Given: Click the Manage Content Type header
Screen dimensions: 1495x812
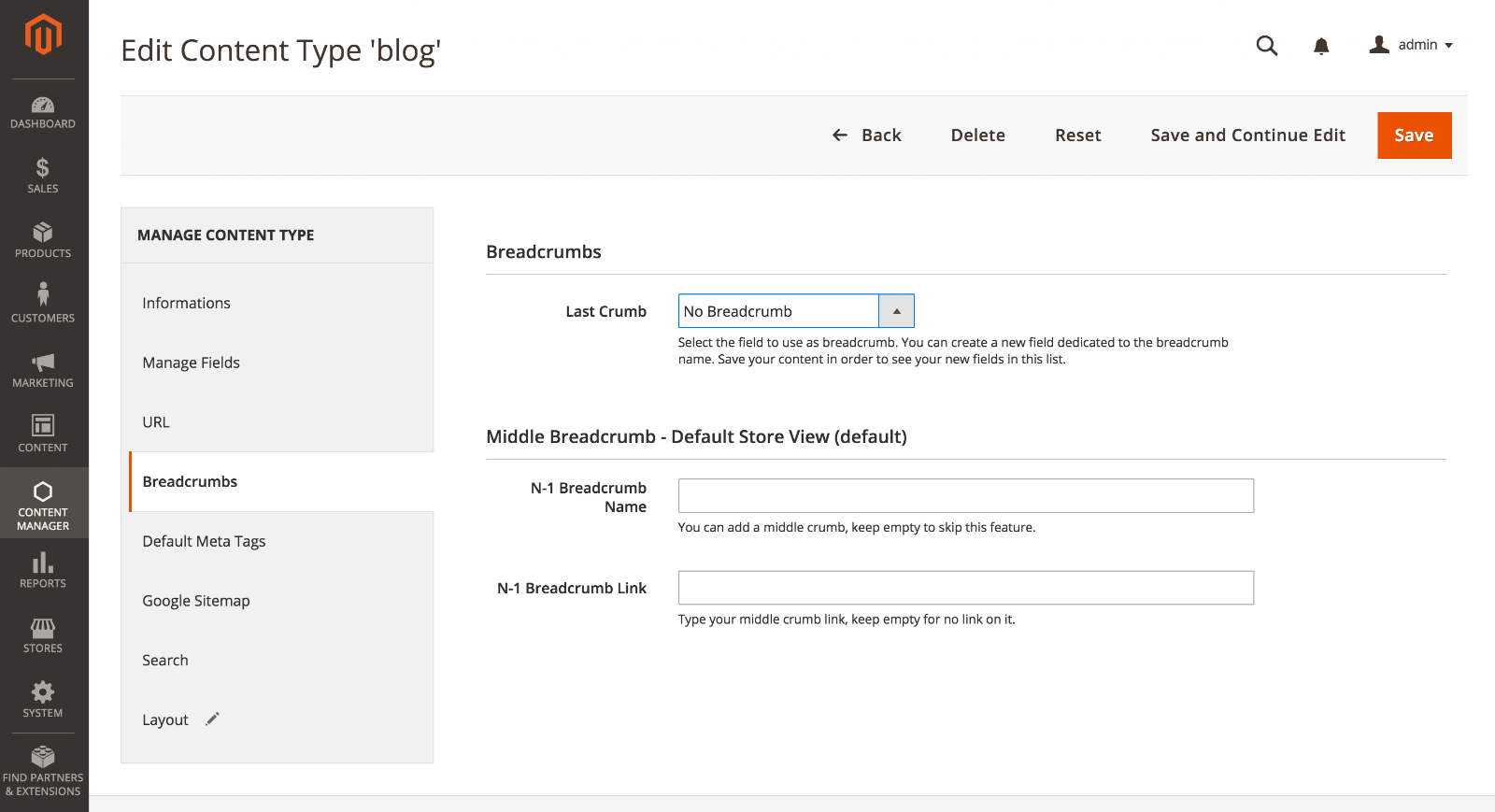Looking at the screenshot, I should (225, 235).
